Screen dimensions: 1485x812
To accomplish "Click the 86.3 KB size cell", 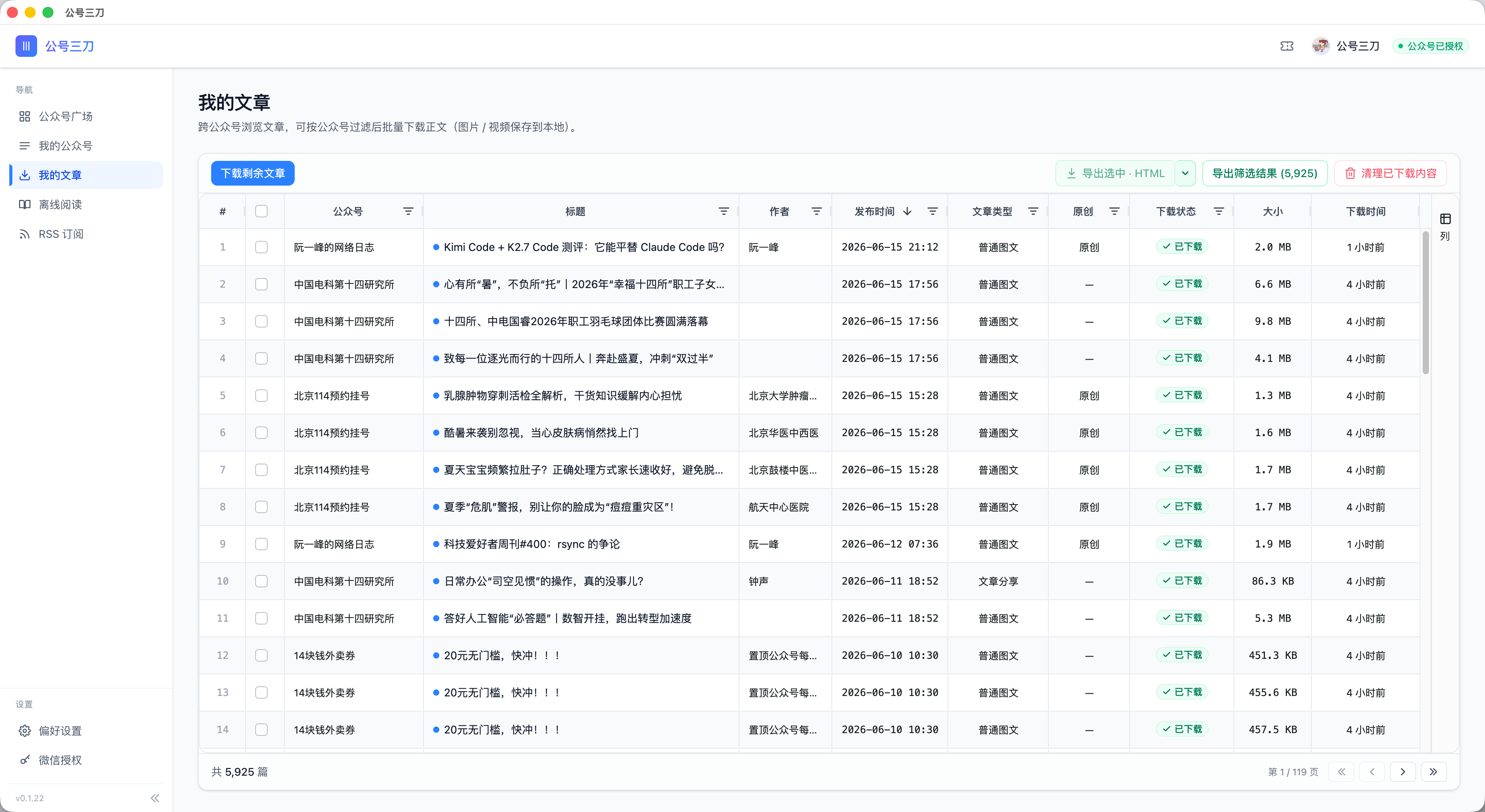I will coord(1272,581).
